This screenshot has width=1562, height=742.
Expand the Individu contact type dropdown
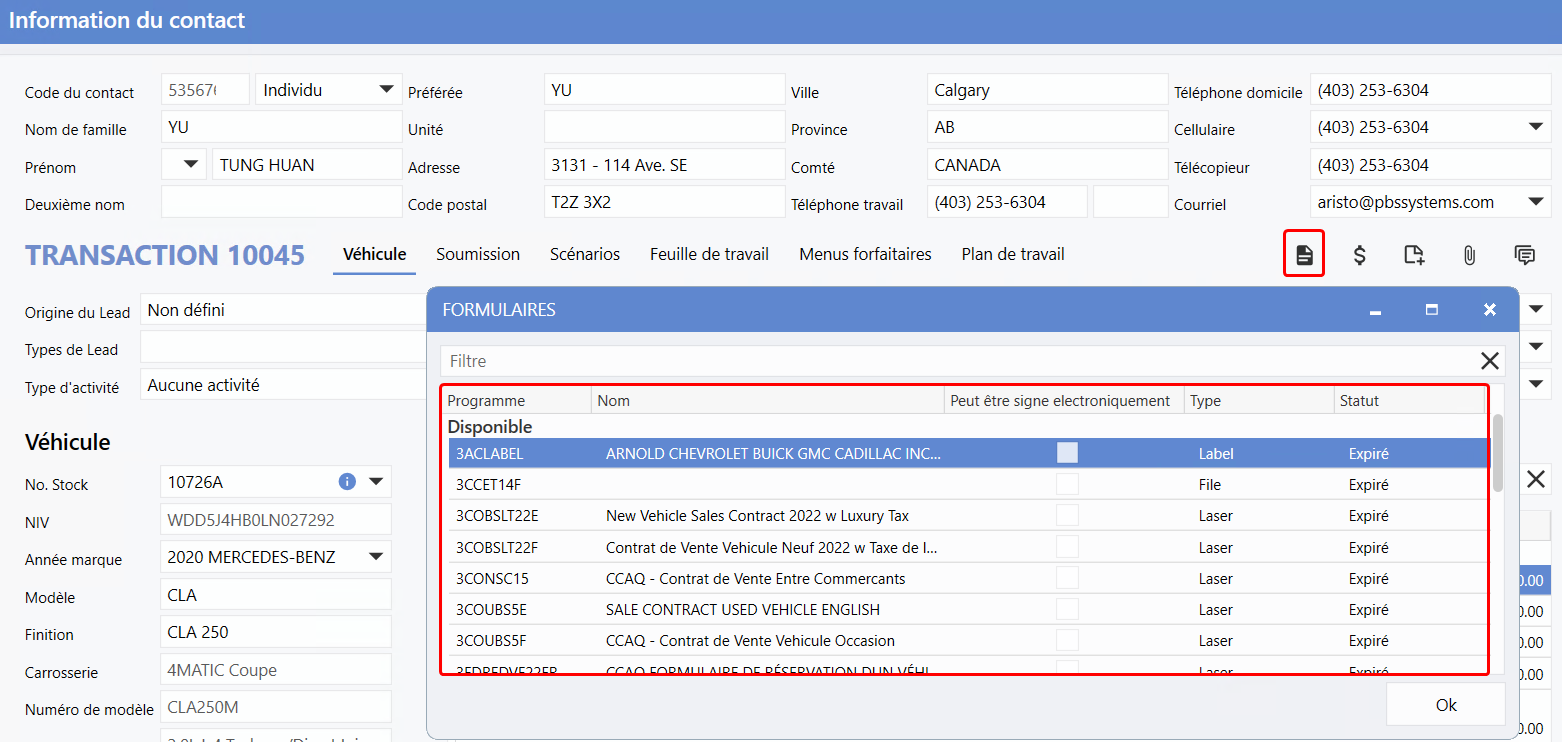[386, 90]
